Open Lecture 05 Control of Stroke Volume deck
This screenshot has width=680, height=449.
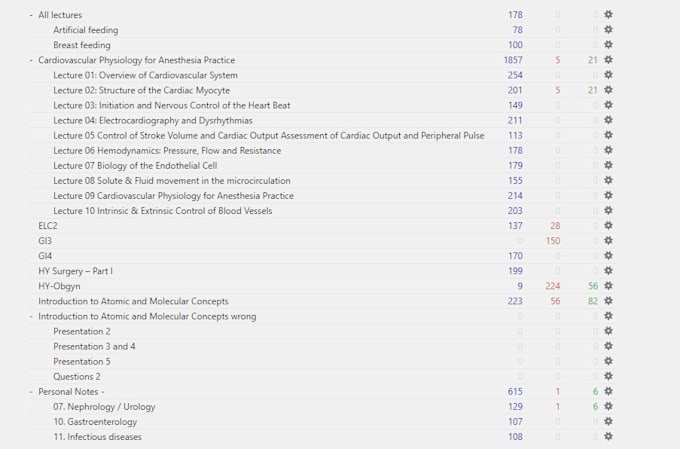click(268, 135)
